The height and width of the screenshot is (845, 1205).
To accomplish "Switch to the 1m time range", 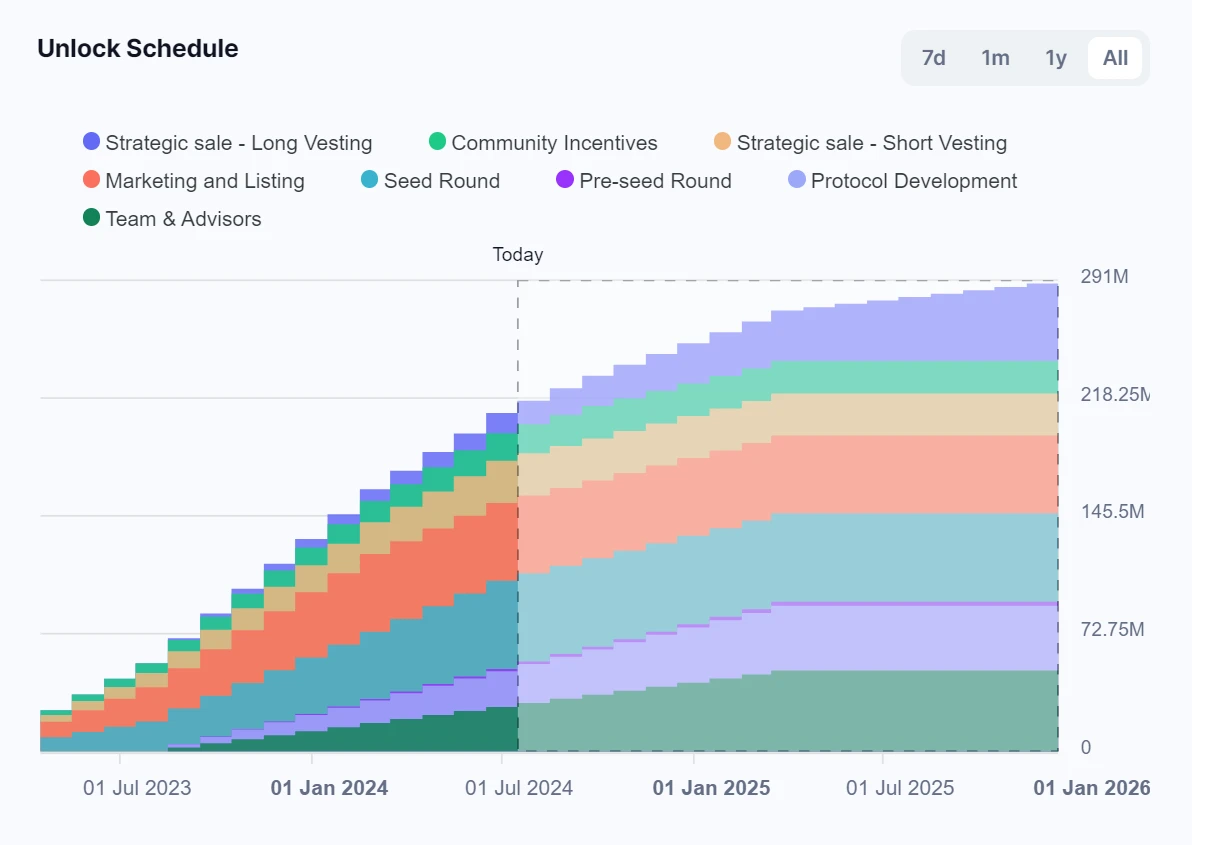I will point(995,58).
